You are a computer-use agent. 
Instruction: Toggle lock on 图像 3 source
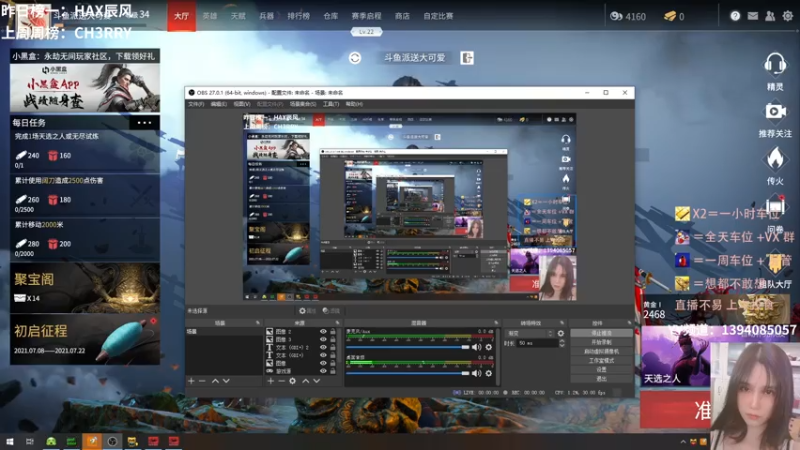click(x=333, y=339)
